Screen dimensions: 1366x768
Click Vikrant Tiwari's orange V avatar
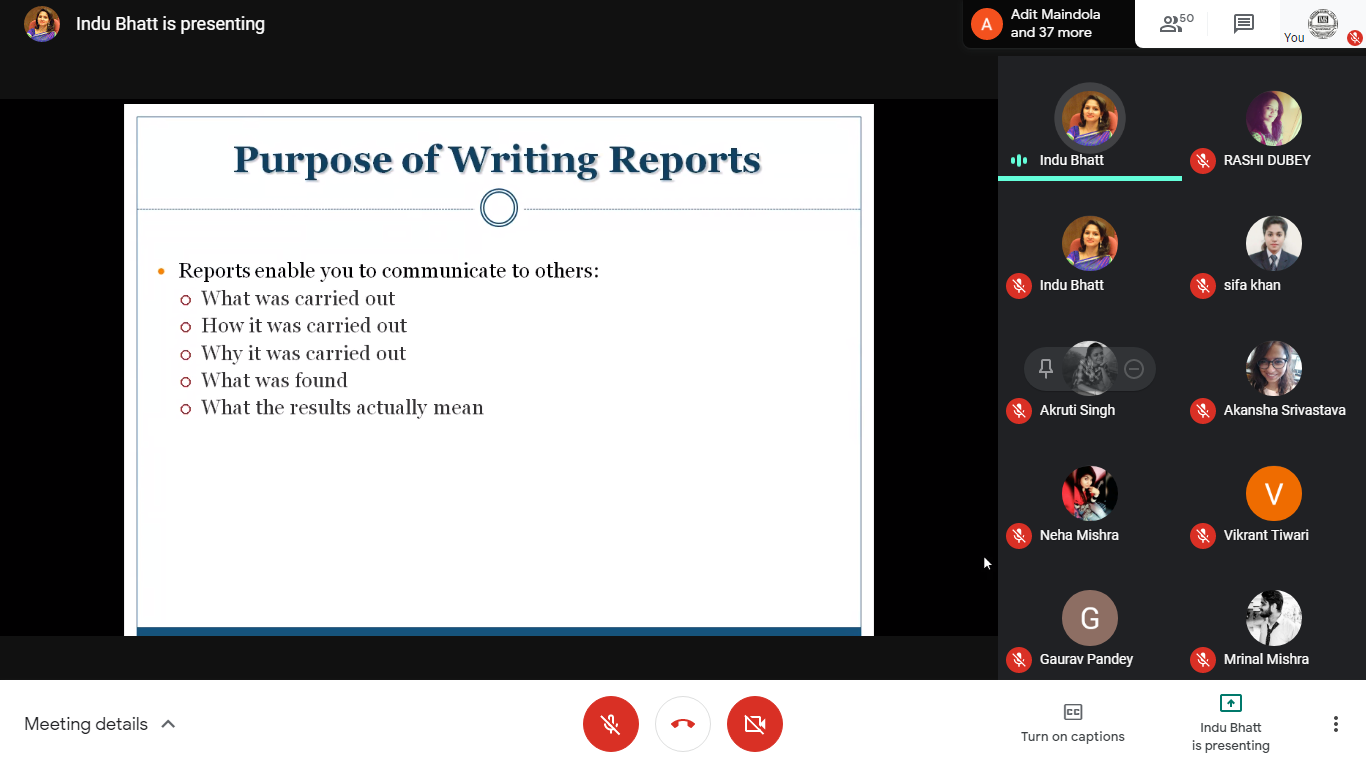coord(1273,493)
